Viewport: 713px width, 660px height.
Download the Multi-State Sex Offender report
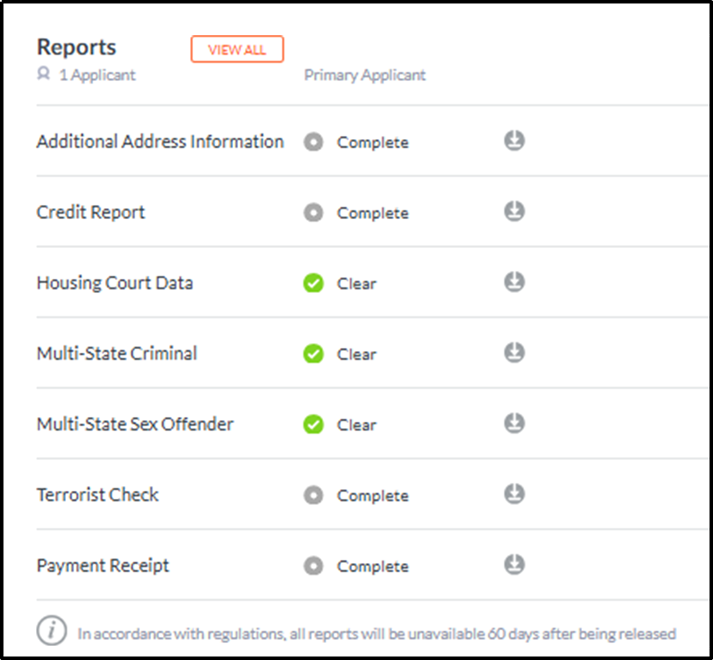click(x=514, y=423)
